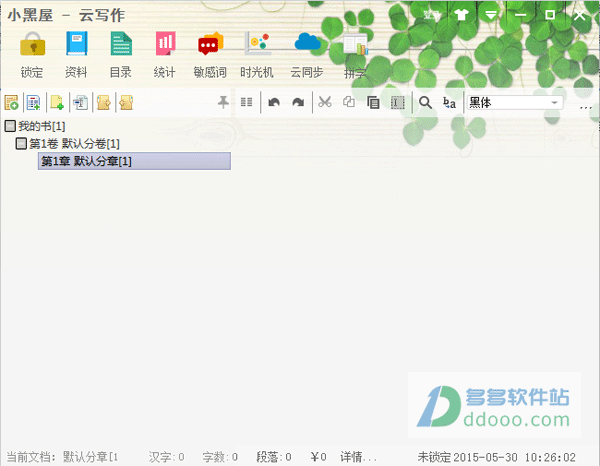This screenshot has width=600, height=466.
Task: Toggle checkbox beside 我的书[1]
Action: (x=10, y=126)
